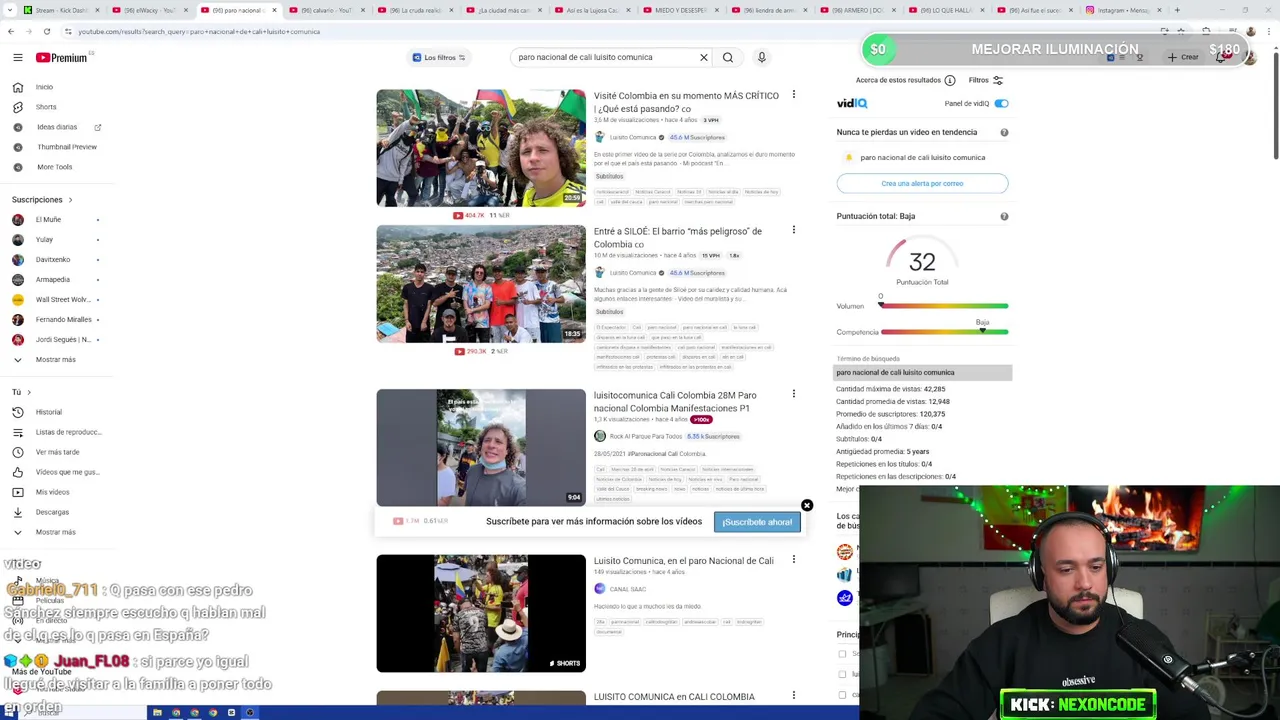
Task: Click the vidIQ logo
Action: [x=852, y=103]
